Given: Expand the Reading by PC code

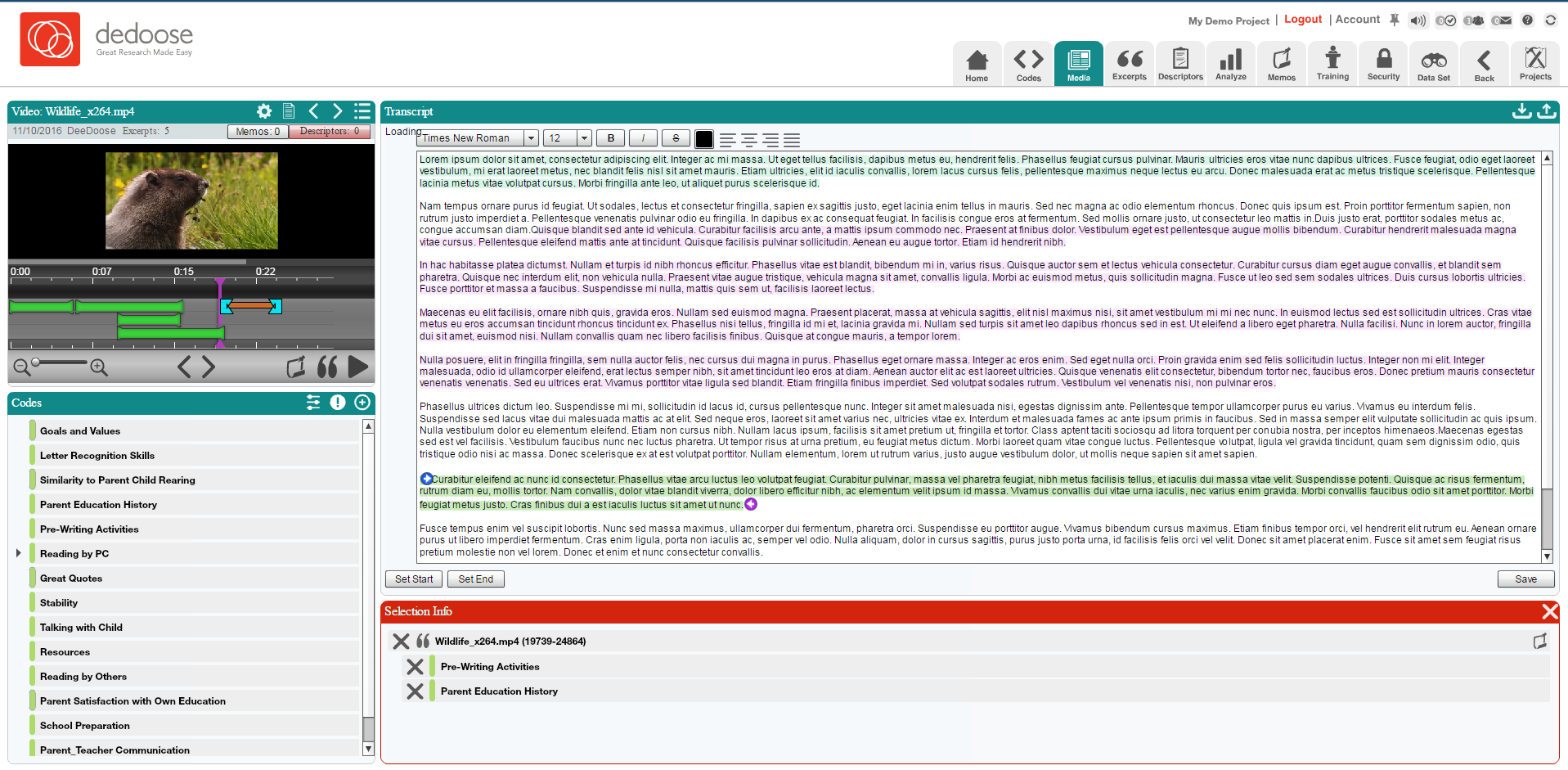Looking at the screenshot, I should coord(18,553).
